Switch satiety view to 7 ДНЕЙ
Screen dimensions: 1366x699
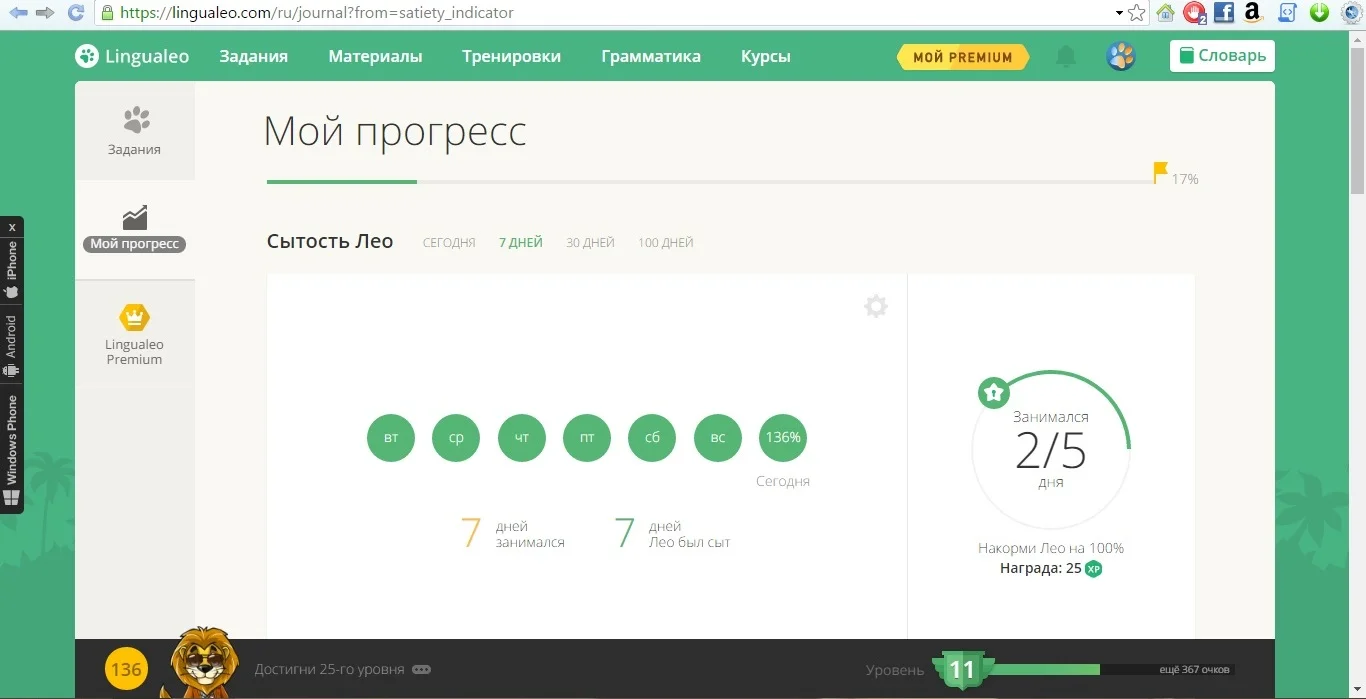click(521, 243)
